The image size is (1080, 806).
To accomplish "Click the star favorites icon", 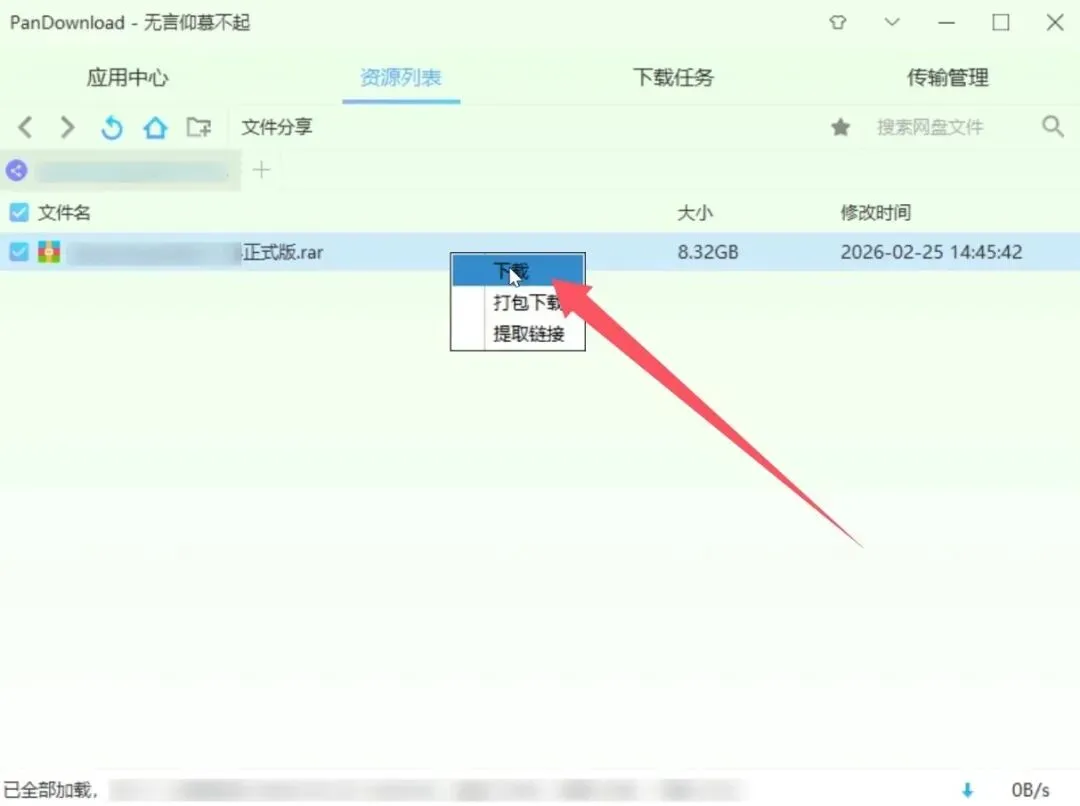I will coord(840,127).
